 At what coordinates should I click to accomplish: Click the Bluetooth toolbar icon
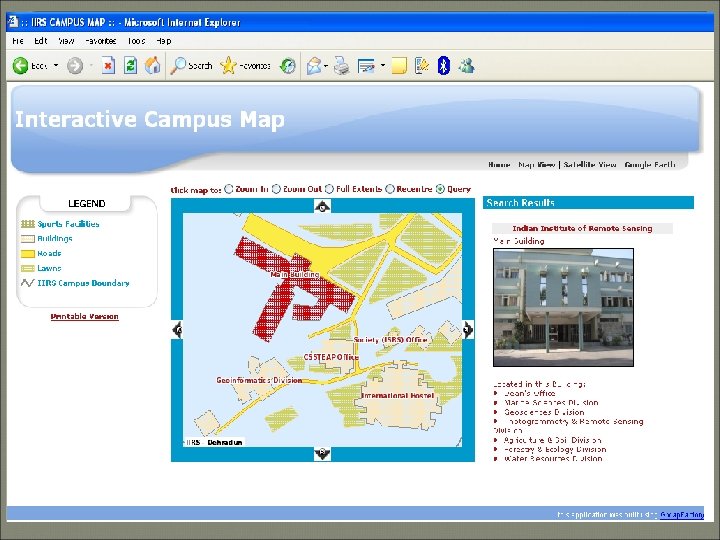tap(443, 66)
